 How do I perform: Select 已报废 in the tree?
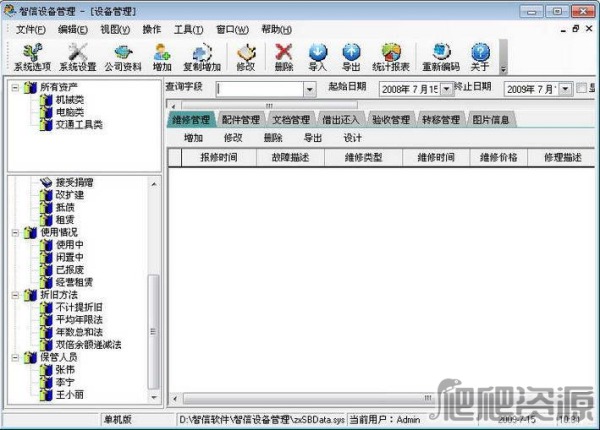point(70,270)
